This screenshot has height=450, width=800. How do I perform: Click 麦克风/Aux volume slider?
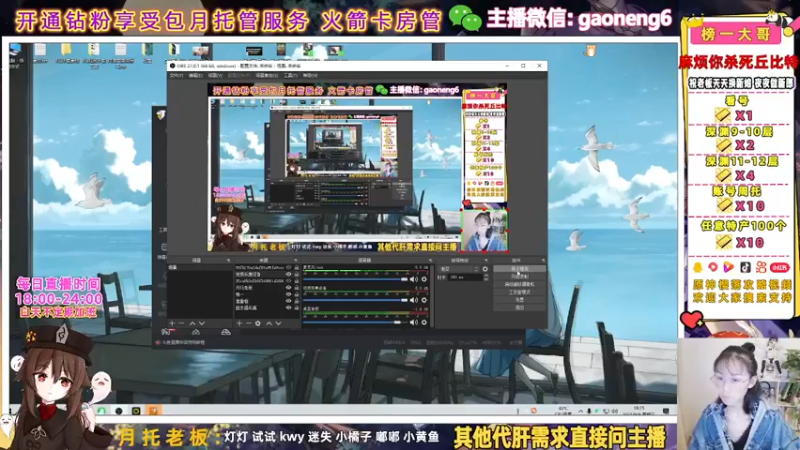click(x=356, y=279)
